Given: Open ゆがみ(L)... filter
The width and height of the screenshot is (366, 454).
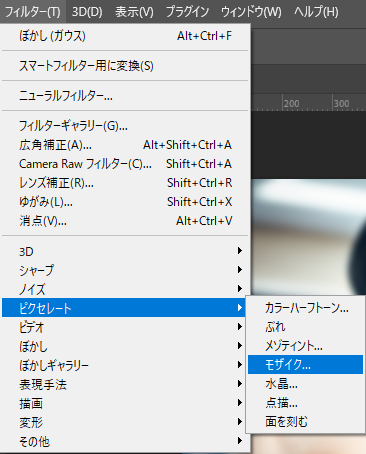Looking at the screenshot, I should [125, 202].
